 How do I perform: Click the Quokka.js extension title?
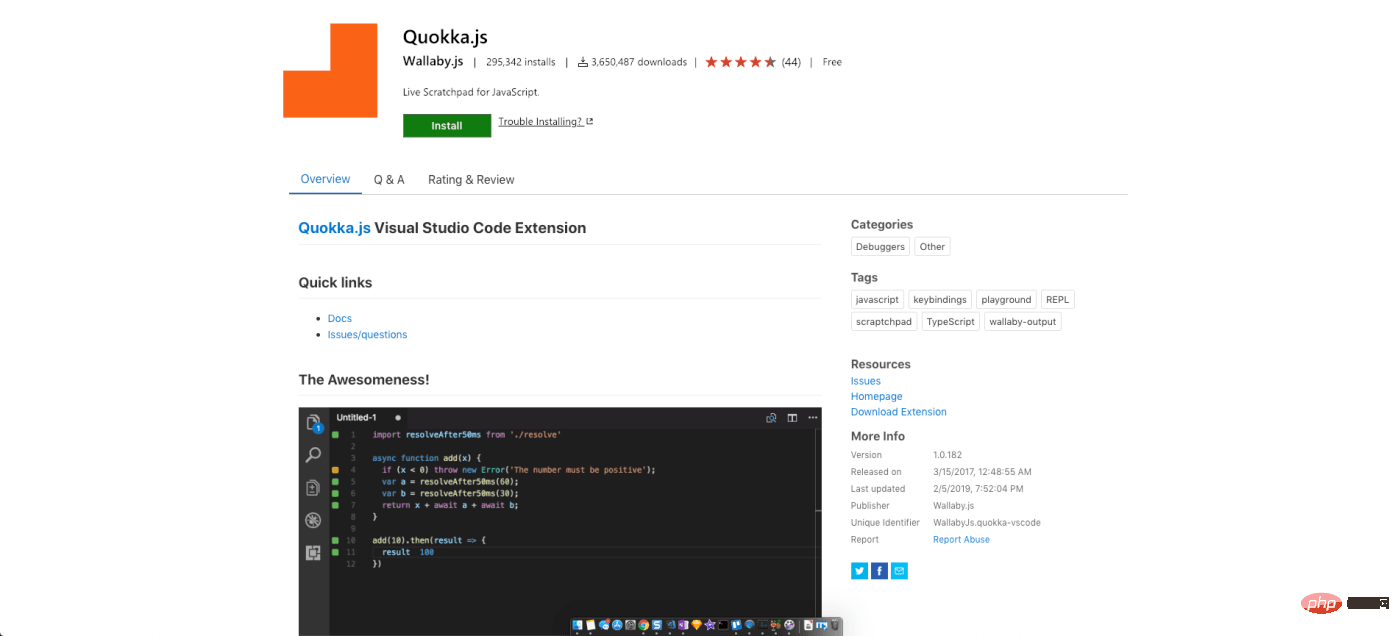tap(445, 37)
